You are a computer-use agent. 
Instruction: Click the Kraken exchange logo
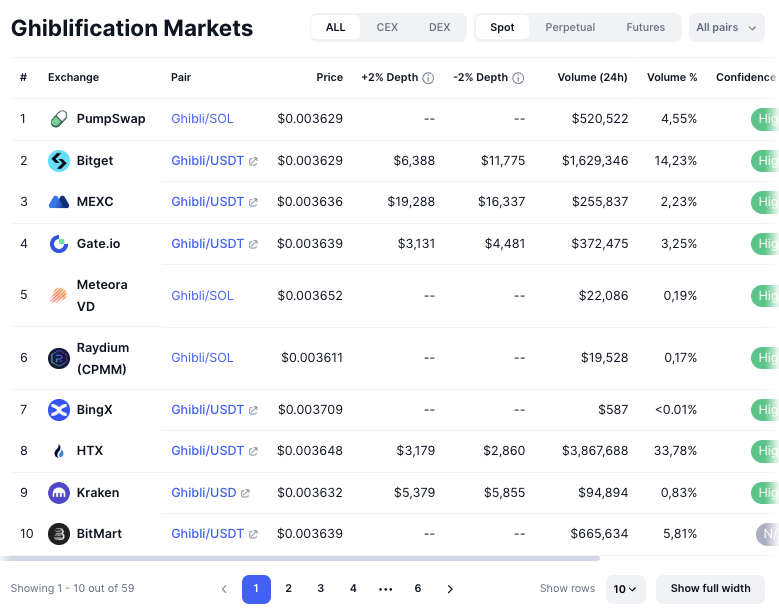coord(59,493)
